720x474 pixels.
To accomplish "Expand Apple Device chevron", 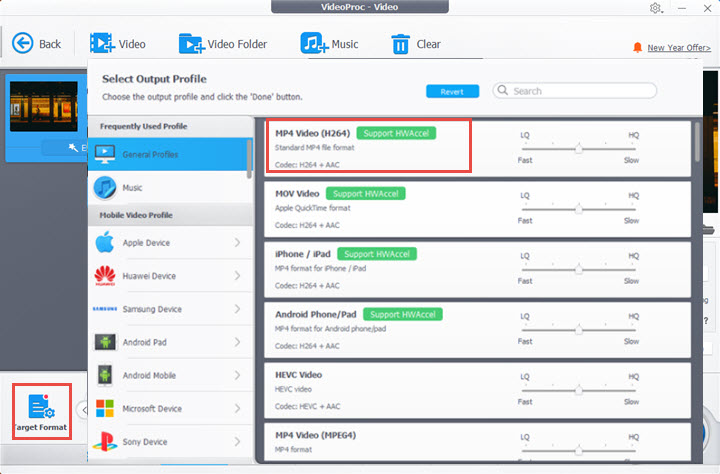I will (237, 242).
